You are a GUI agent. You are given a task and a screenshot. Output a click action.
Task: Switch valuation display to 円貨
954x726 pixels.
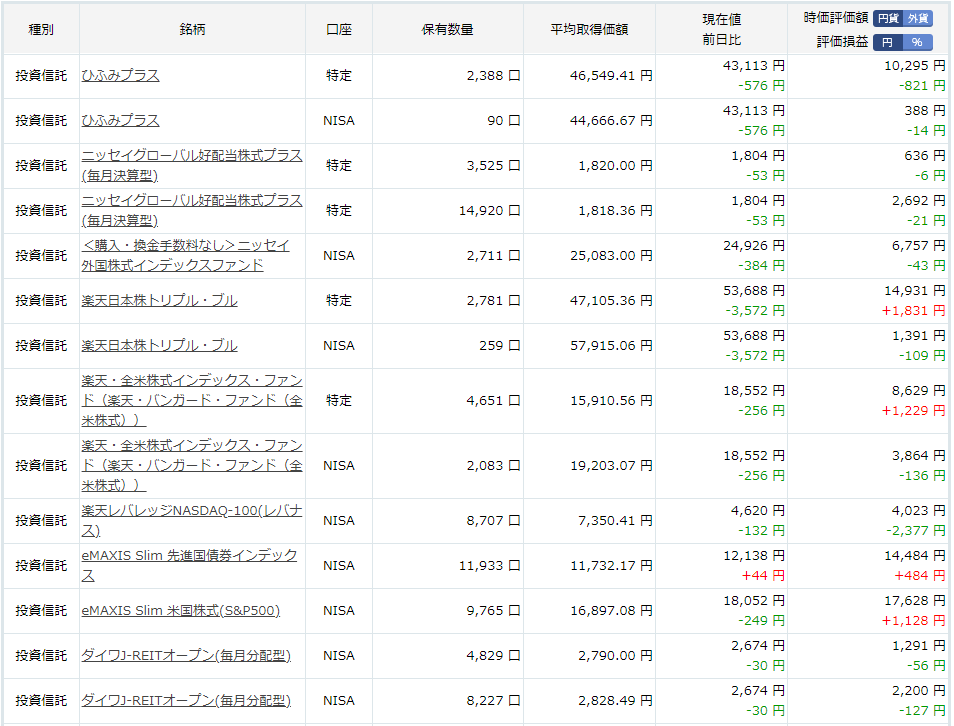point(888,18)
